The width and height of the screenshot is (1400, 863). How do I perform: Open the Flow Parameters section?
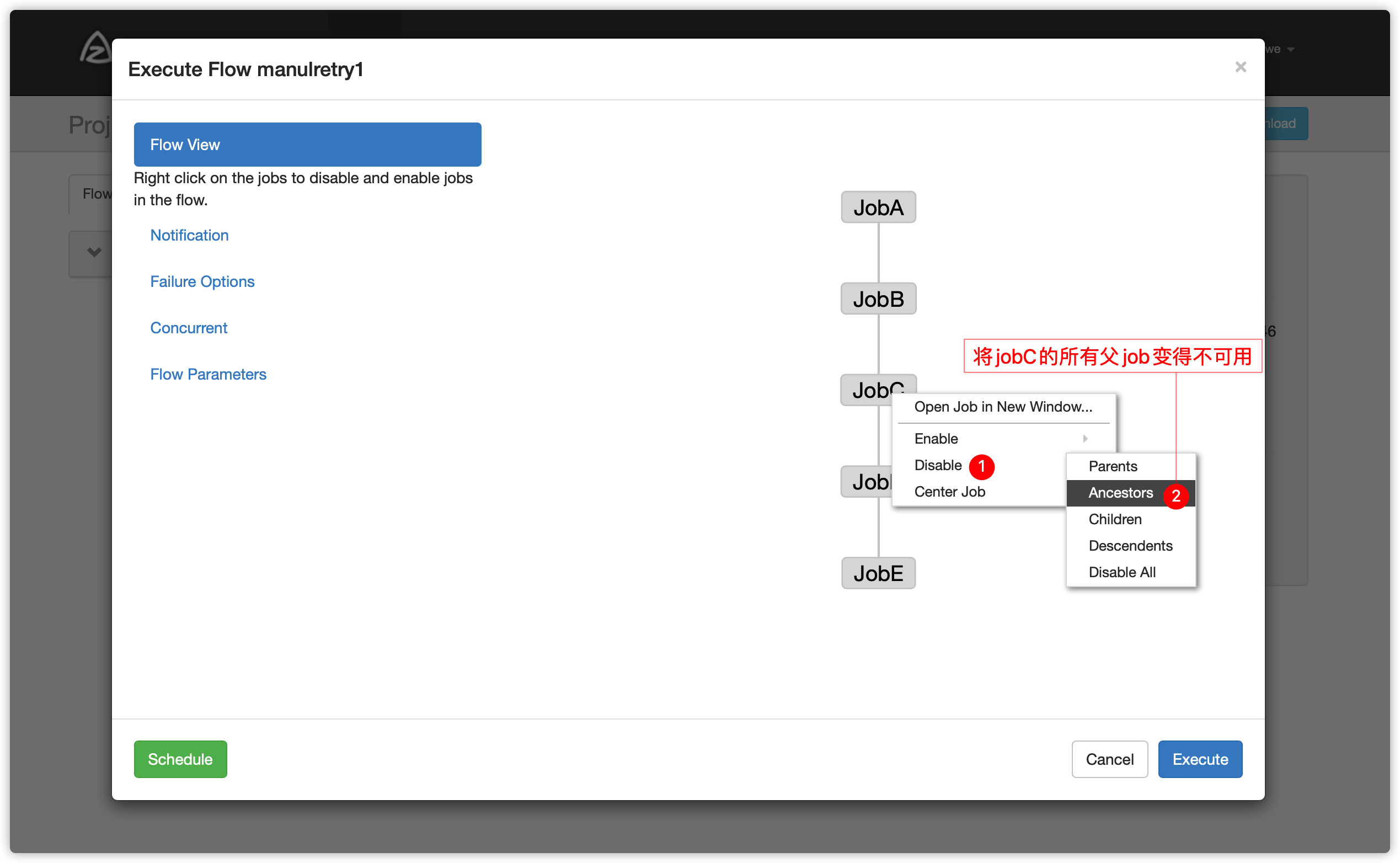point(208,374)
